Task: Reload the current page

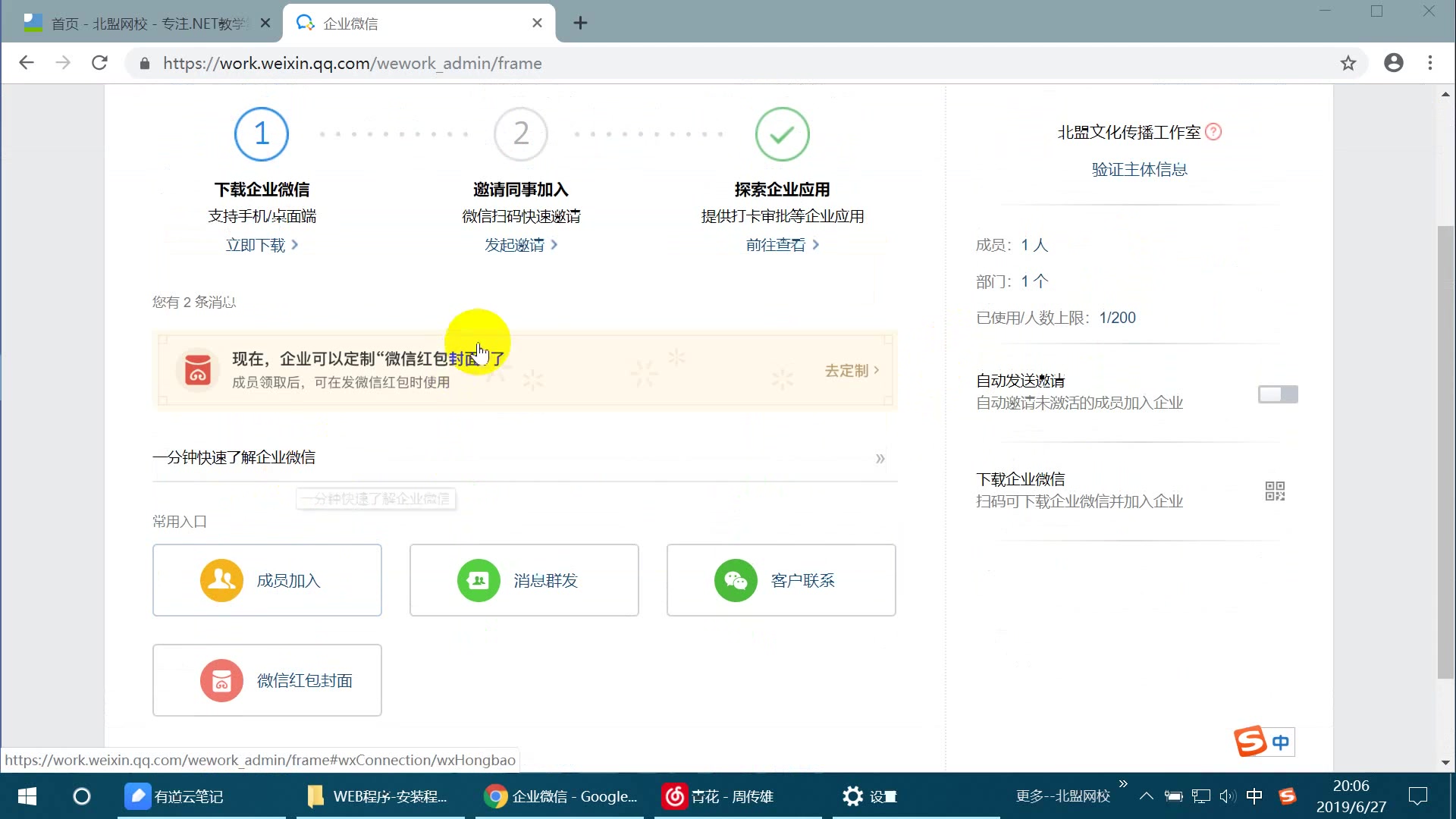Action: (x=99, y=63)
